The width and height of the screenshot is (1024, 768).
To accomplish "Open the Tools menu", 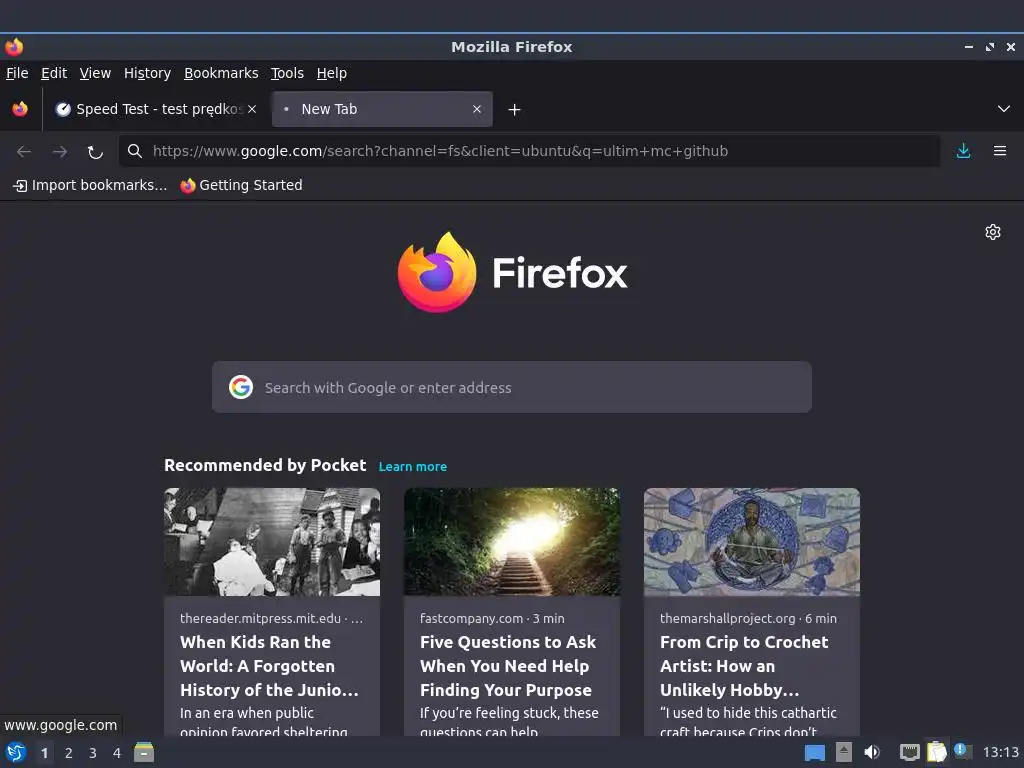I will pos(287,73).
